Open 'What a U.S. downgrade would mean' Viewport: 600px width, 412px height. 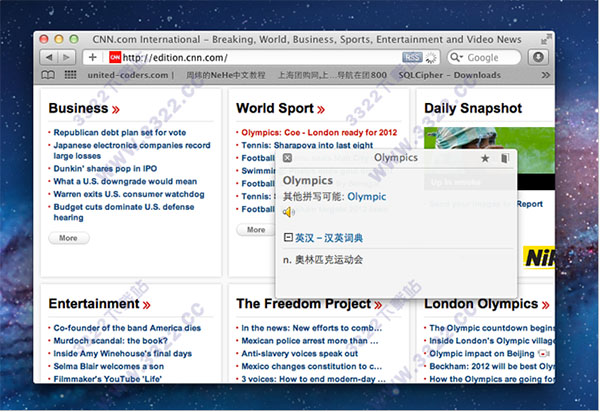coord(125,181)
